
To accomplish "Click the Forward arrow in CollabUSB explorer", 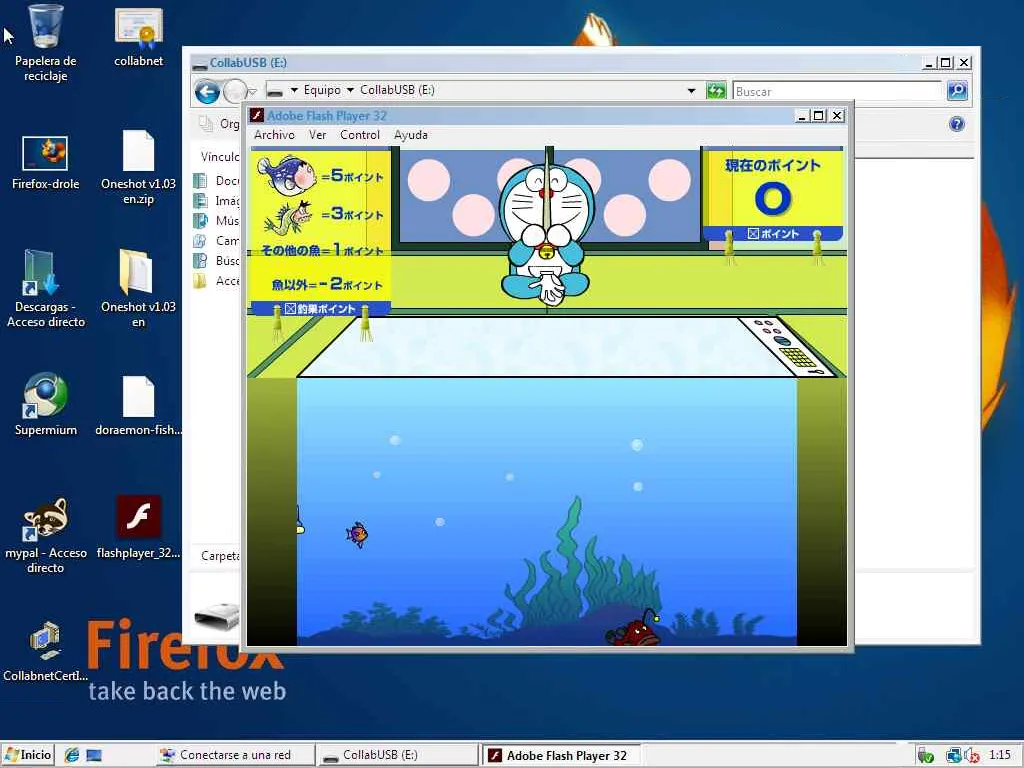I will (x=234, y=91).
